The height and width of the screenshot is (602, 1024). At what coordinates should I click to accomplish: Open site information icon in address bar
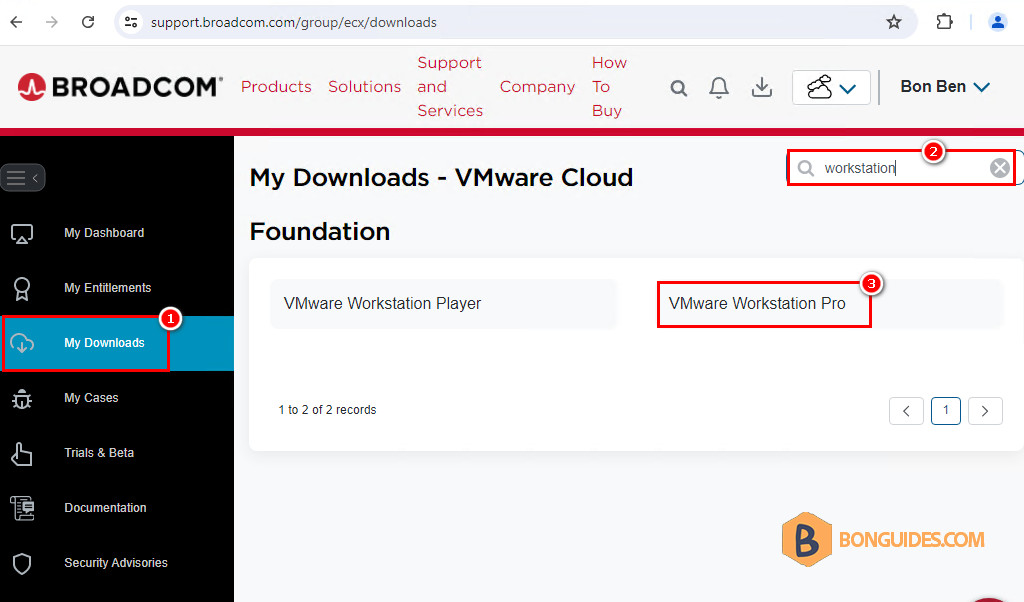131,22
